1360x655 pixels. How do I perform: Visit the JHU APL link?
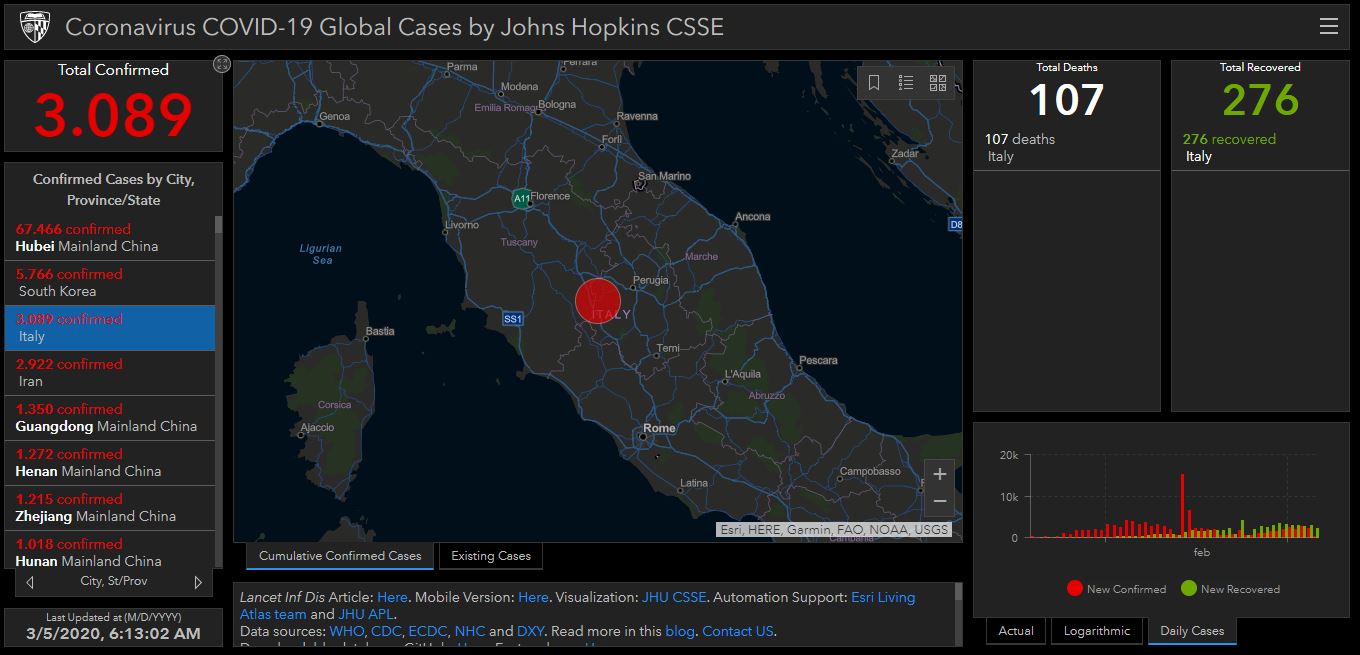(367, 614)
